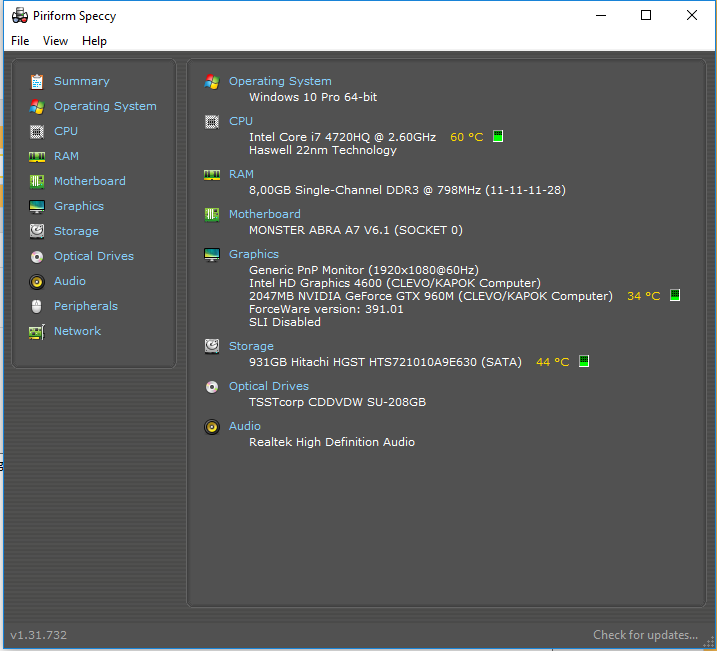Click the window resize grip corner
The width and height of the screenshot is (717, 651).
click(709, 643)
